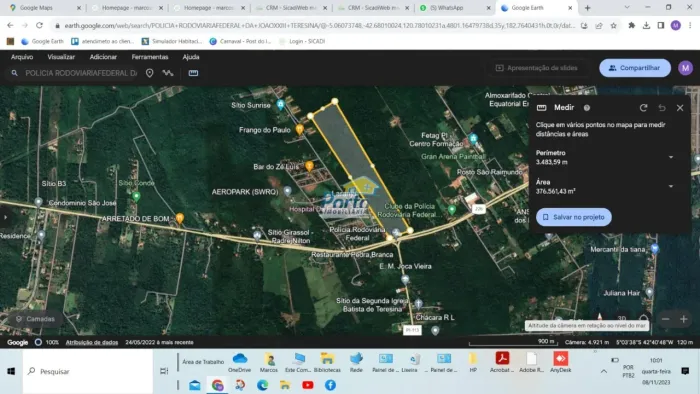Viewport: 700px width, 394px height.
Task: Restart measurement in the Medir panel
Action: (643, 108)
